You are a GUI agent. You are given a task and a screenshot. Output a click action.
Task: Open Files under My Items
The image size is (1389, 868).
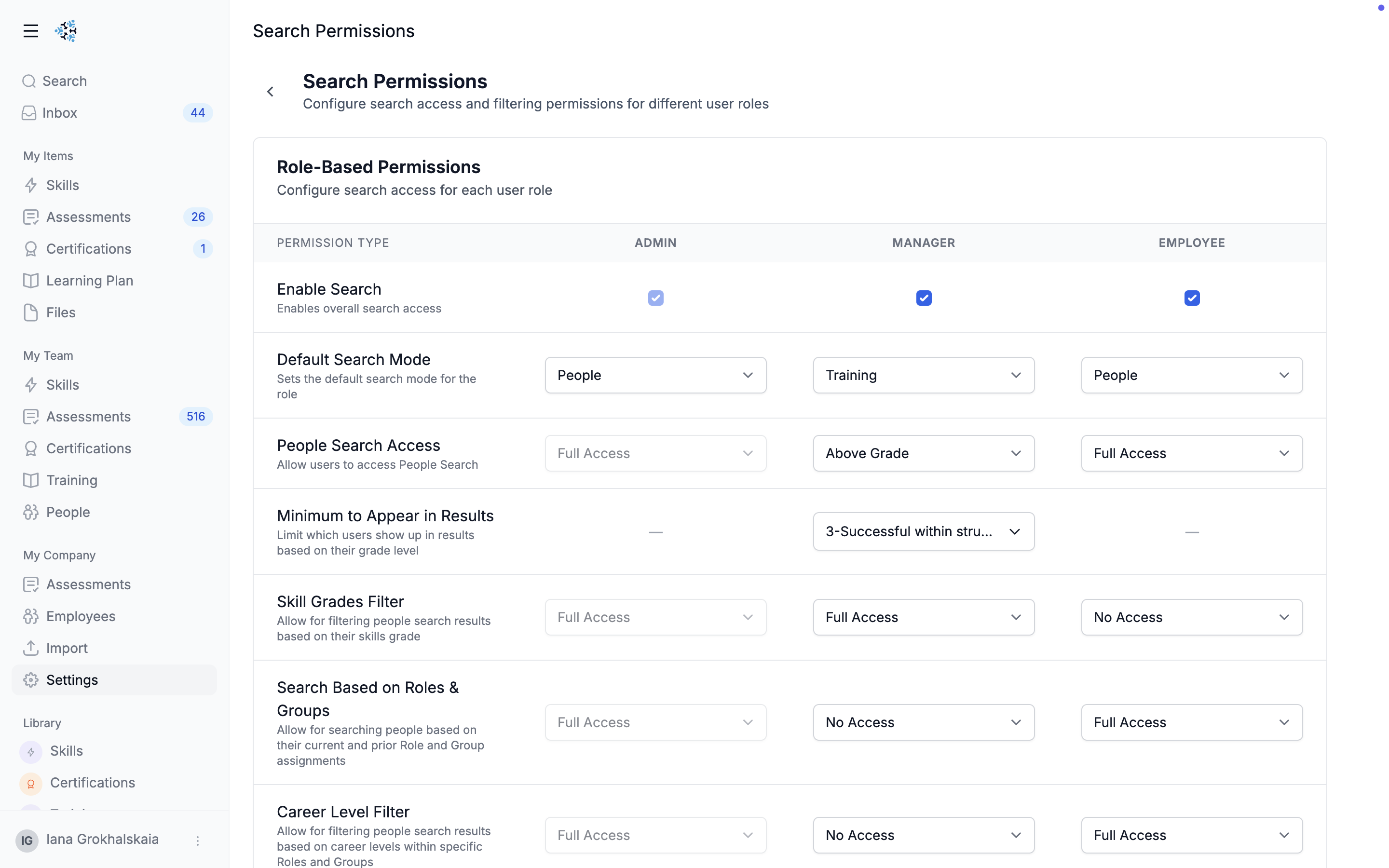(114, 312)
